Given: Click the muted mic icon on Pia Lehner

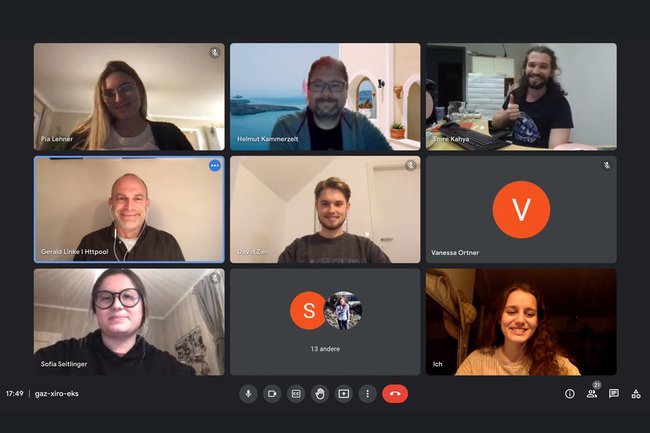Looking at the screenshot, I should [215, 53].
